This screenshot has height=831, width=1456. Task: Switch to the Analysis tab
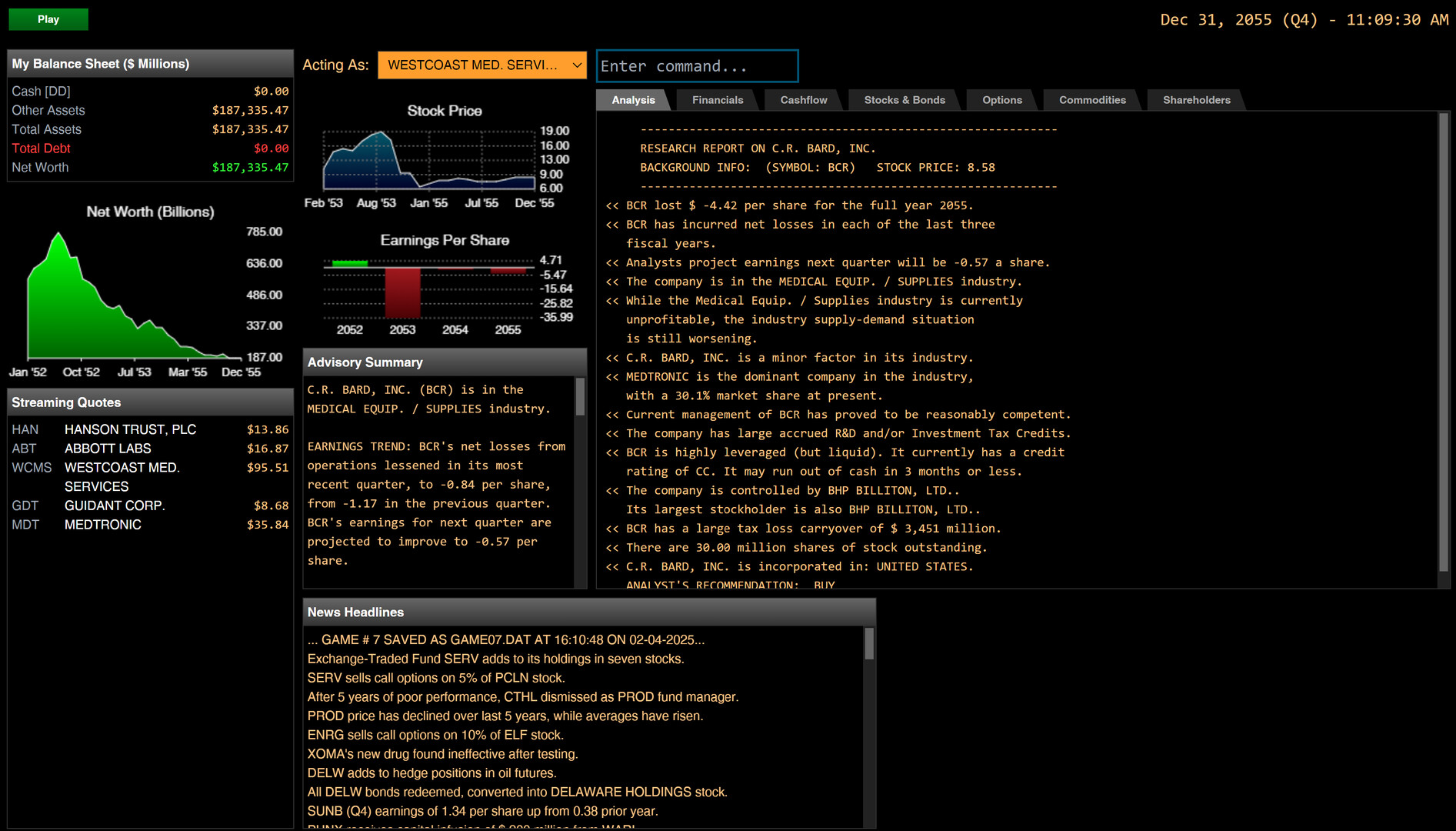pyautogui.click(x=634, y=100)
